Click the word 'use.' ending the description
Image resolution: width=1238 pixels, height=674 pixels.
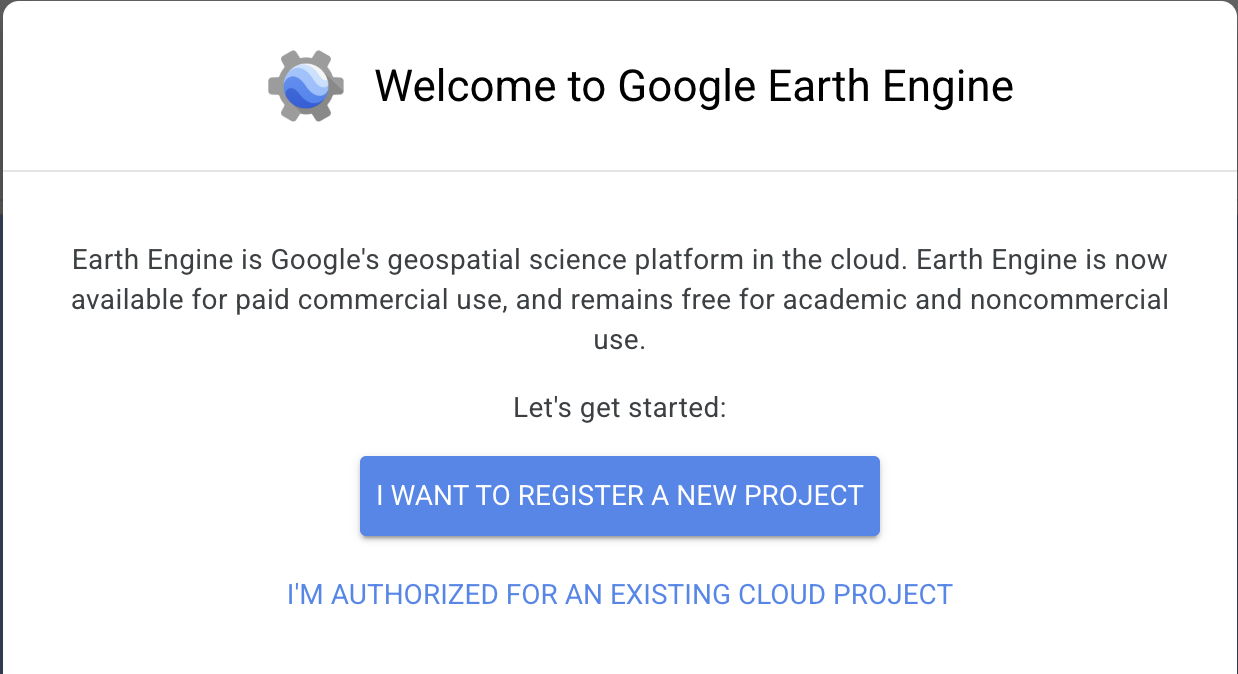tap(619, 340)
